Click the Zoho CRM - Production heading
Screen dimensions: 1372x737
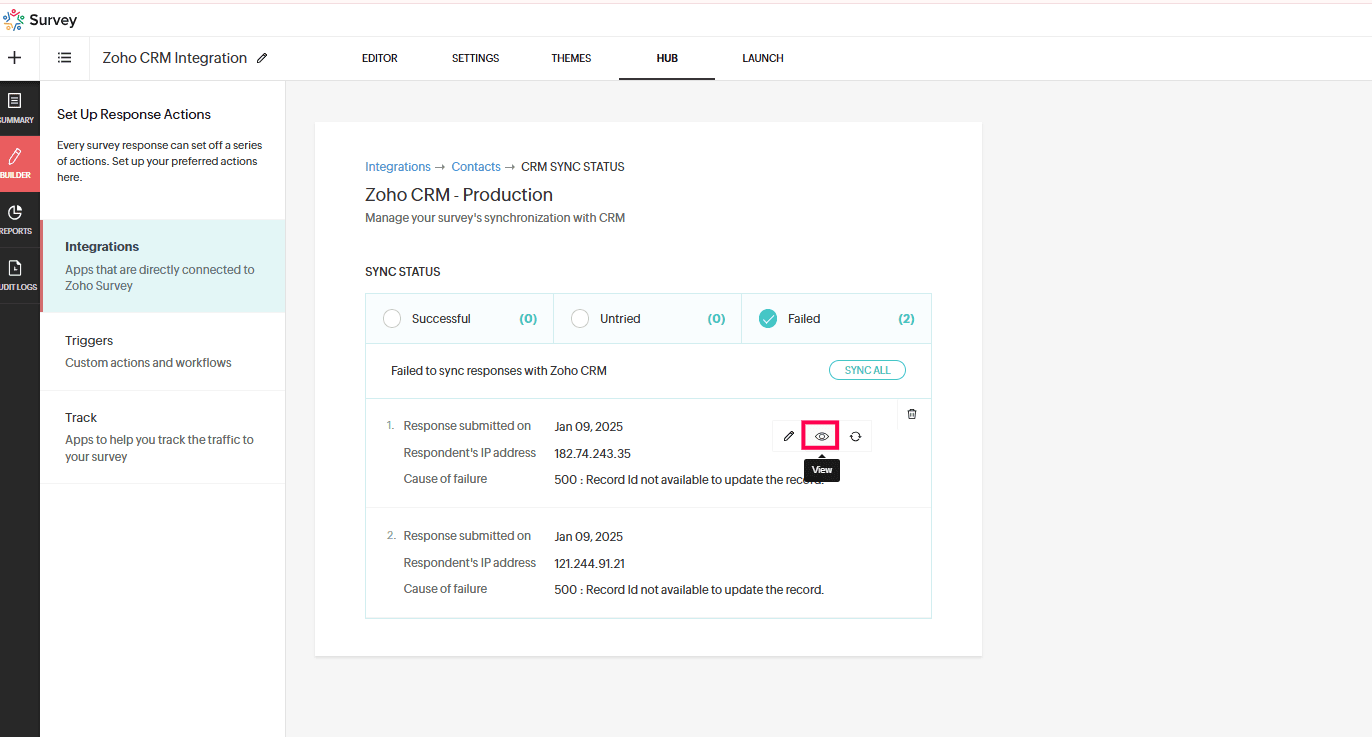click(459, 195)
